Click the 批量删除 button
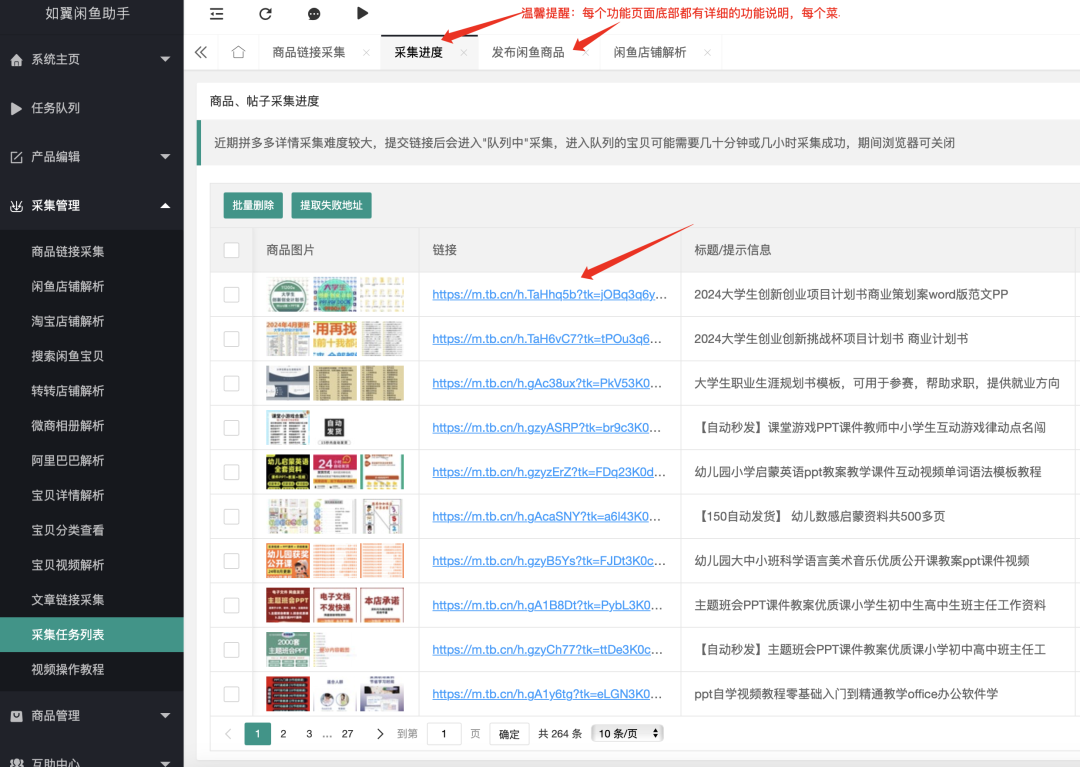 [252, 204]
